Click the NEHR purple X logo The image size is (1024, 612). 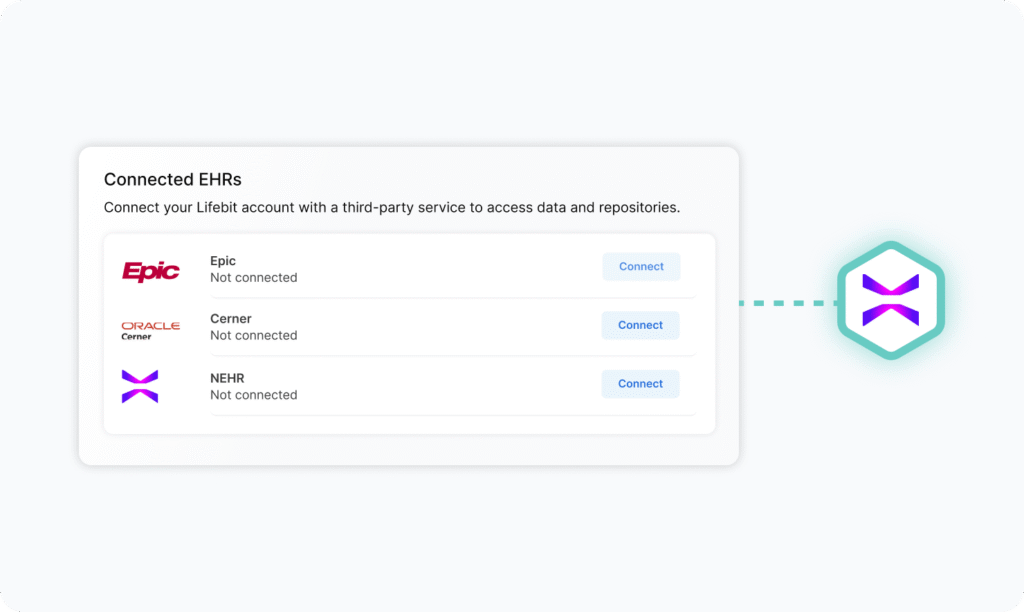140,386
